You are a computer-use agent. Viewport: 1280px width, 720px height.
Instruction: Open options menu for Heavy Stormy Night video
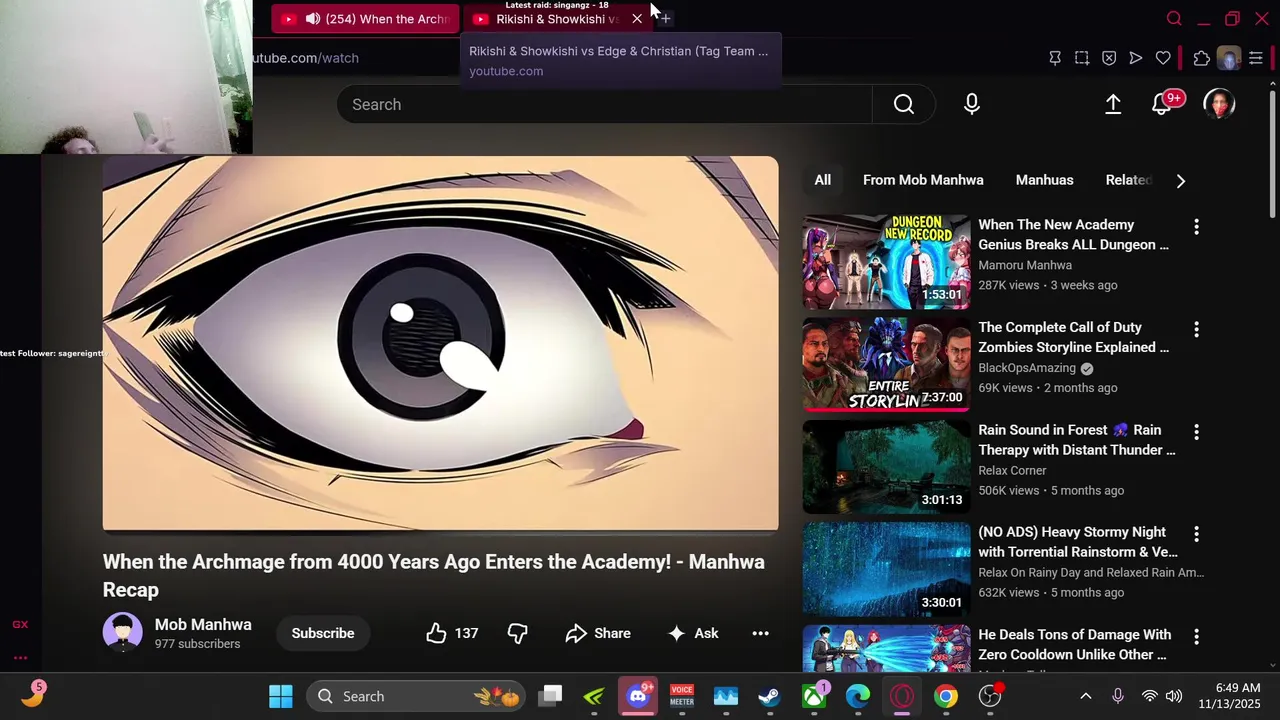[1196, 534]
